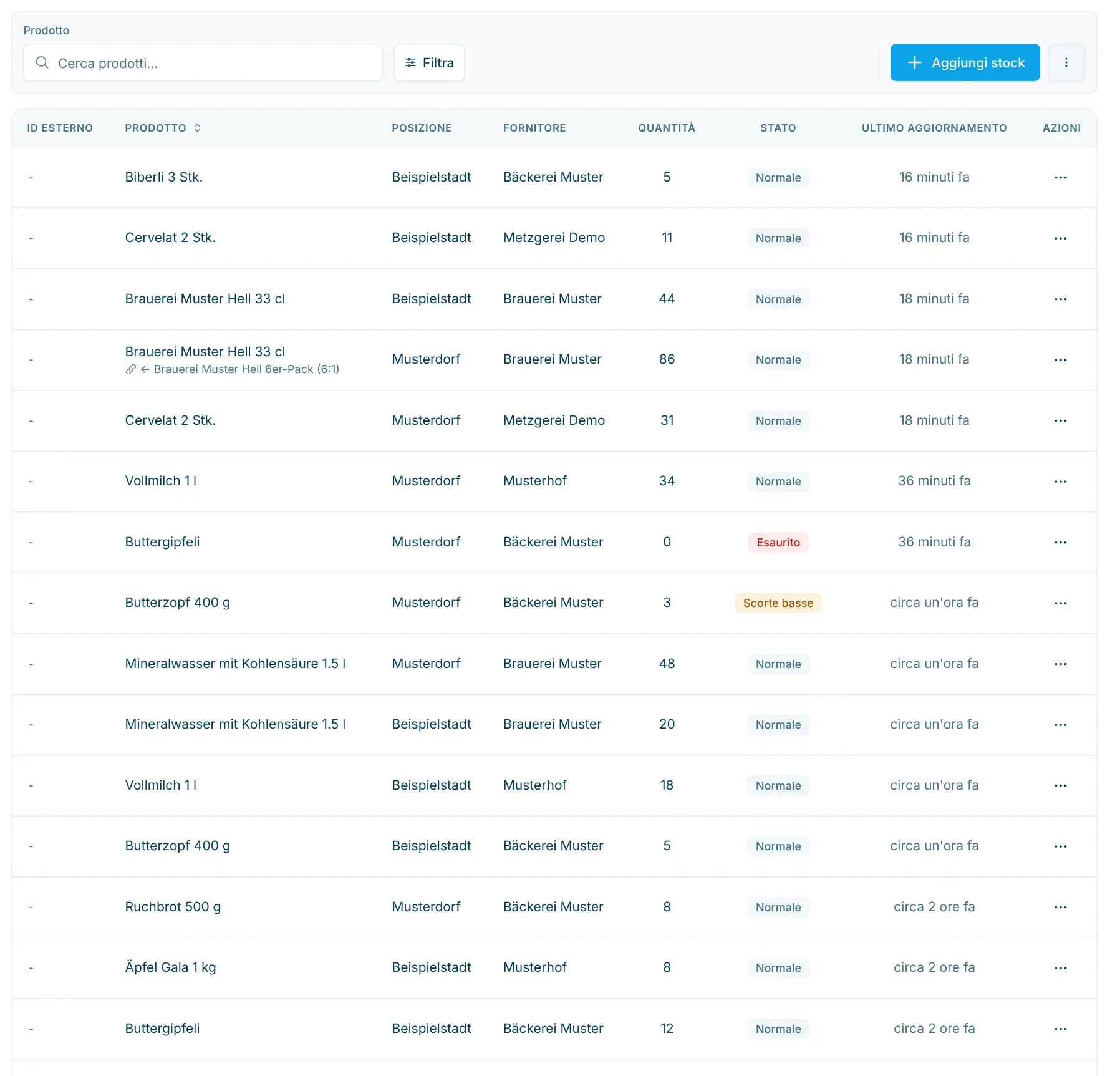The width and height of the screenshot is (1120, 1076).
Task: Open actions for Esaurito Buttergipfeli row
Action: point(1060,543)
